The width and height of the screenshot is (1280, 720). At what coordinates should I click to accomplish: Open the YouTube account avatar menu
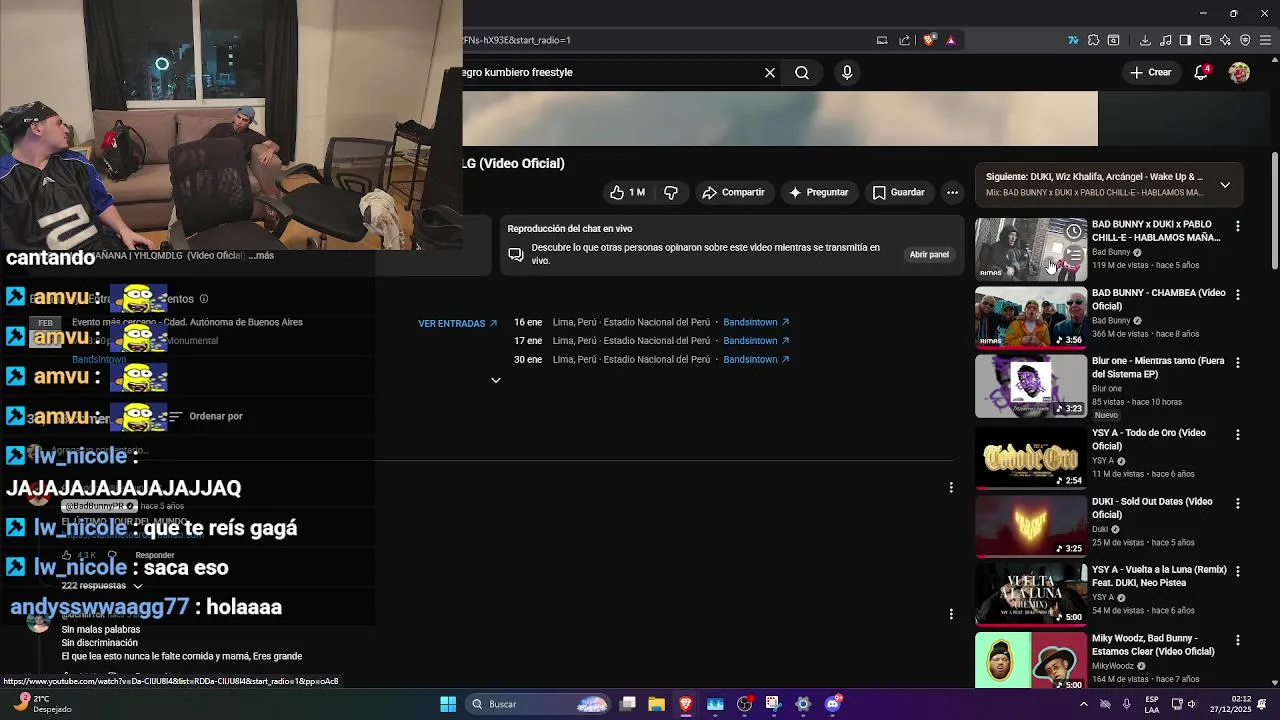pyautogui.click(x=1239, y=72)
